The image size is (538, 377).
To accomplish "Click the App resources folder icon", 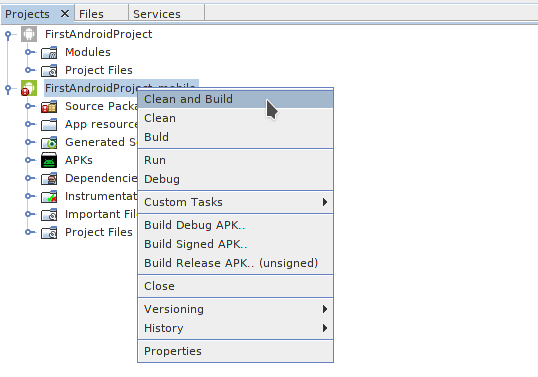I will (x=49, y=125).
